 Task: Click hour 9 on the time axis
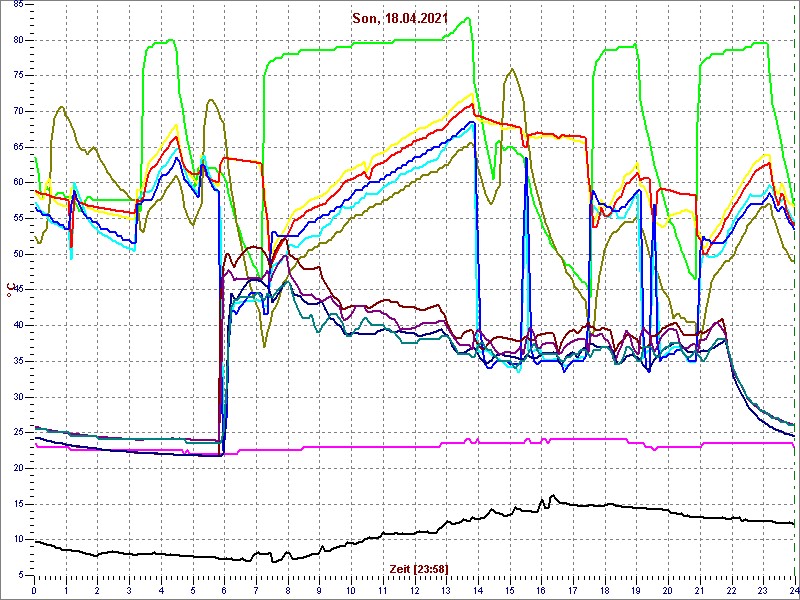click(319, 591)
